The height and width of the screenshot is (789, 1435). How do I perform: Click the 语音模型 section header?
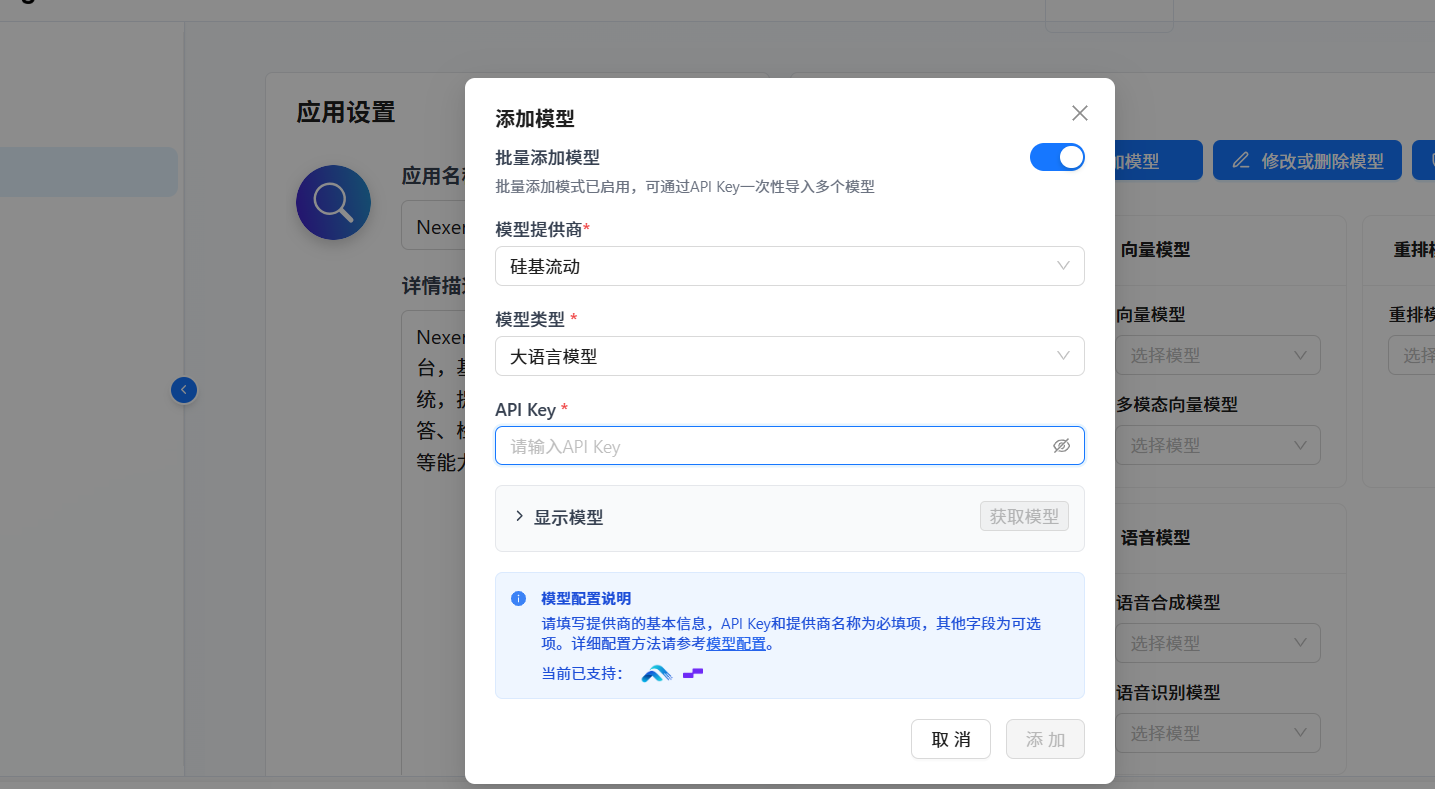pos(1155,538)
